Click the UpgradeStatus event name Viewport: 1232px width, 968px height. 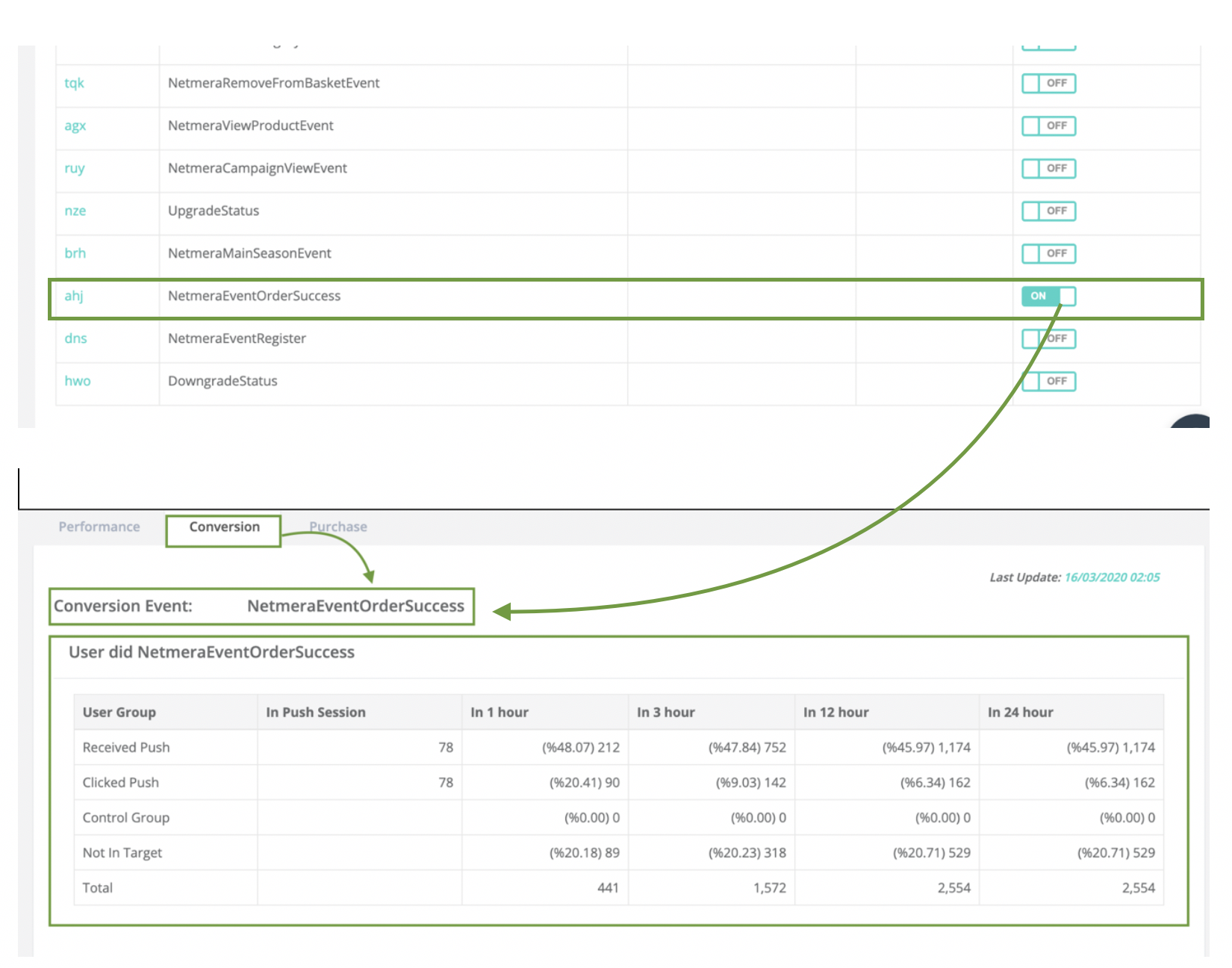coord(214,211)
